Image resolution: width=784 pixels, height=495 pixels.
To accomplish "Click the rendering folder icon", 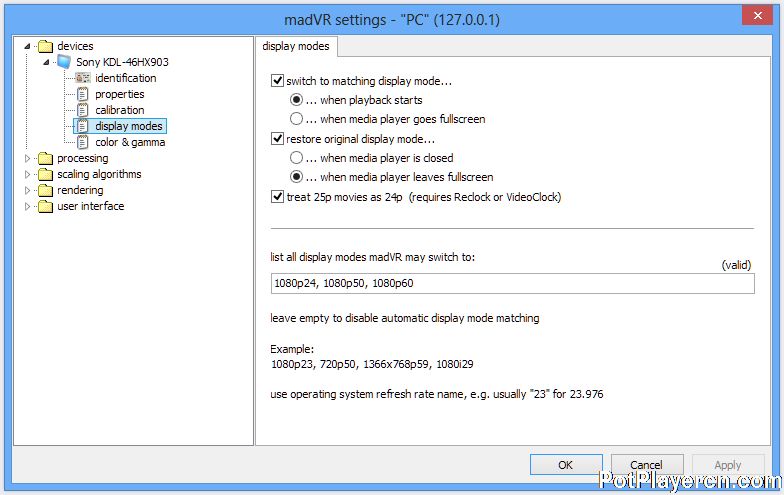I will click(46, 190).
